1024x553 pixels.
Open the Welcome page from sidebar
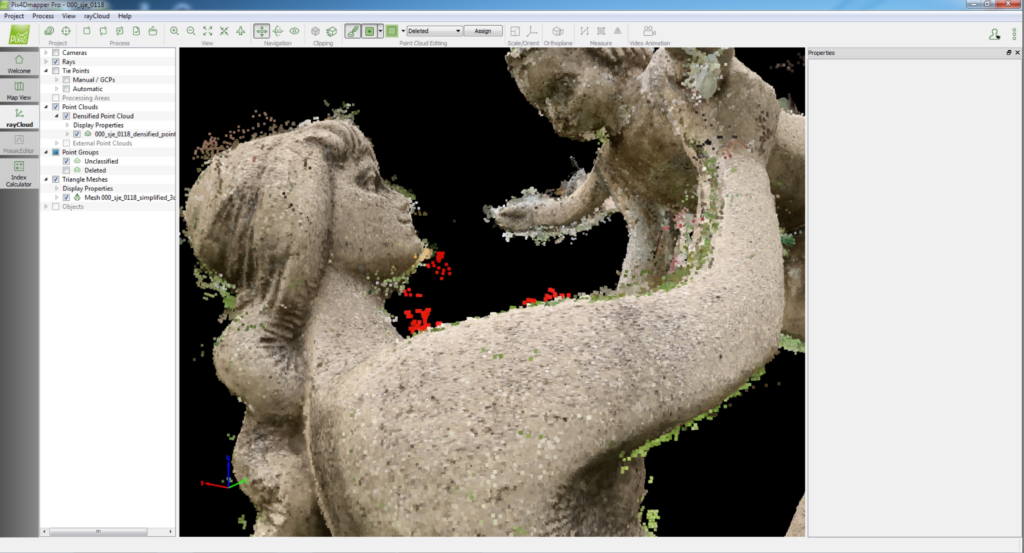click(x=19, y=64)
